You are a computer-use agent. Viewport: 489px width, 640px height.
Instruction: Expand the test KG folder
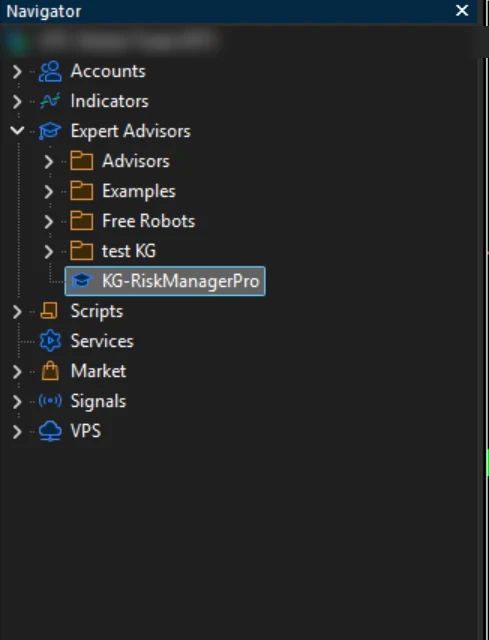pos(49,251)
